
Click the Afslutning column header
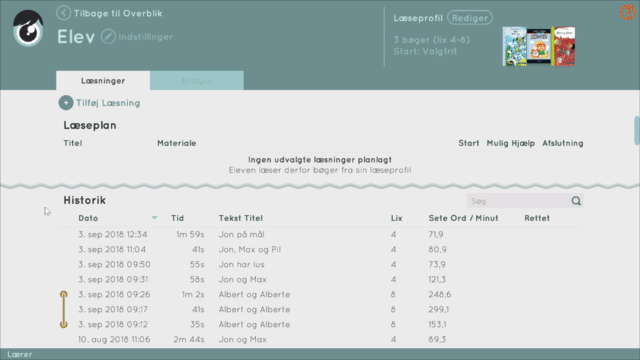pyautogui.click(x=562, y=143)
